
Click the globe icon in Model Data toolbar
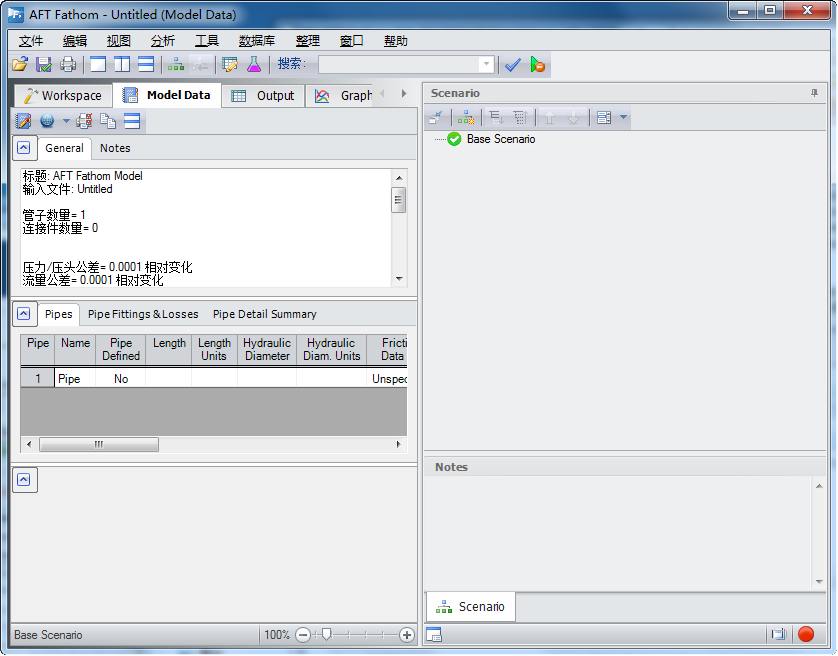tap(47, 121)
